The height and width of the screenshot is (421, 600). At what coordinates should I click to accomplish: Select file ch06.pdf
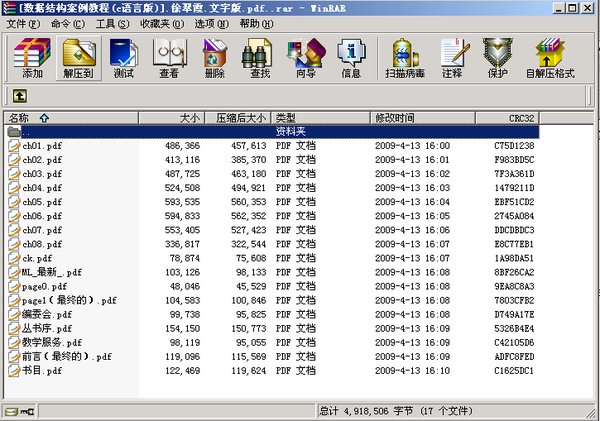point(42,216)
